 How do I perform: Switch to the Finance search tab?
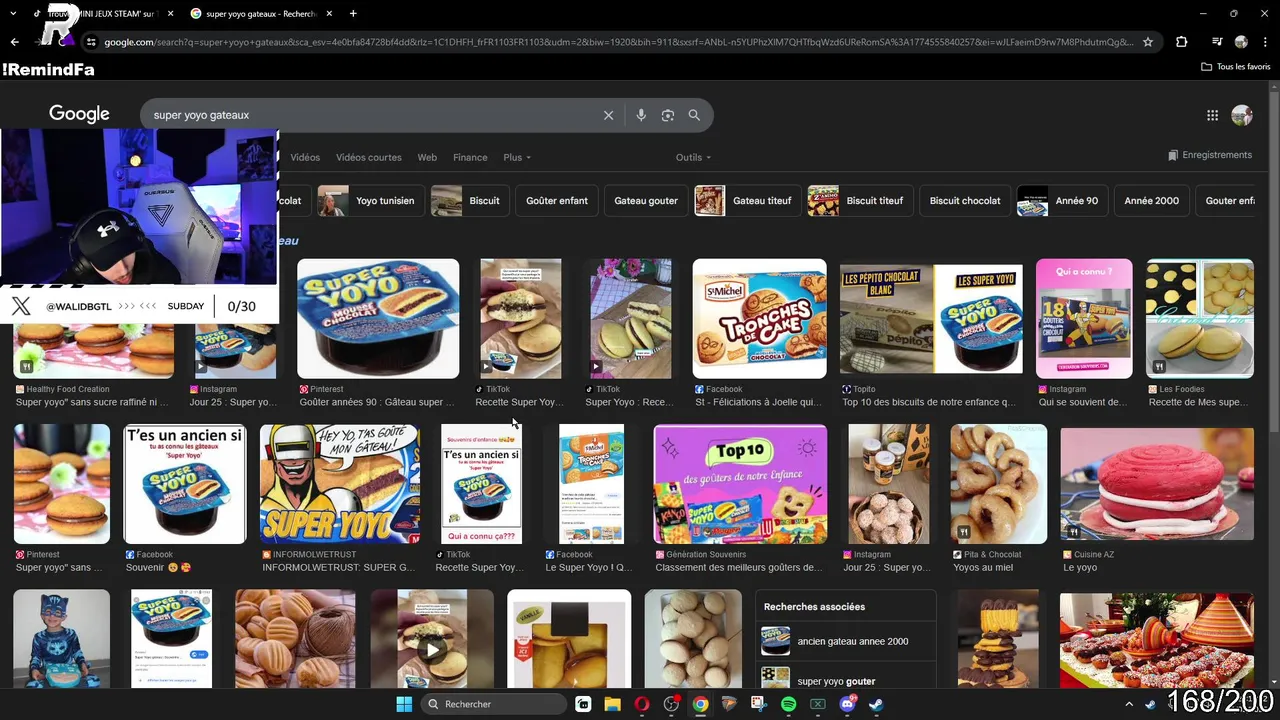(x=470, y=157)
